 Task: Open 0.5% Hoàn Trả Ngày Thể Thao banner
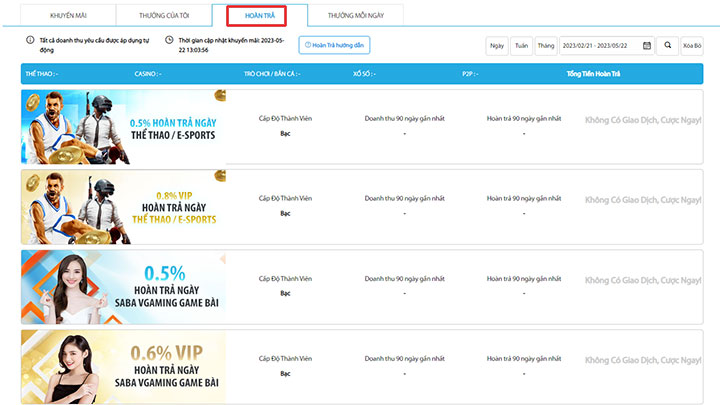pos(124,127)
